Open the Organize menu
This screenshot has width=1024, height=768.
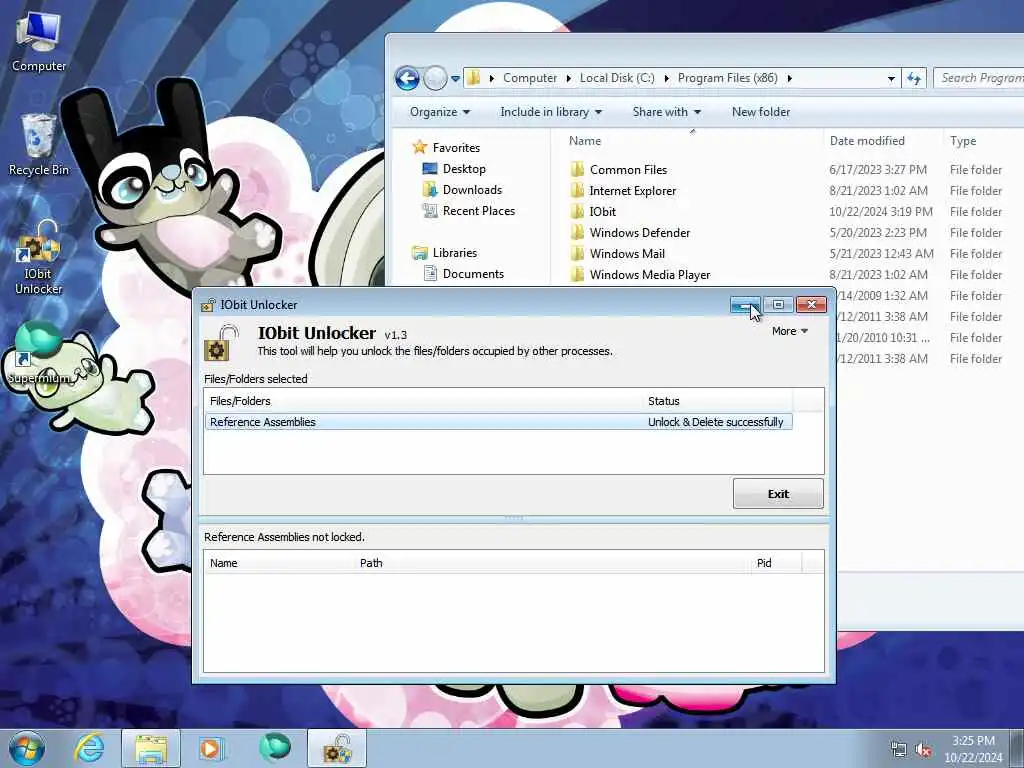point(440,112)
